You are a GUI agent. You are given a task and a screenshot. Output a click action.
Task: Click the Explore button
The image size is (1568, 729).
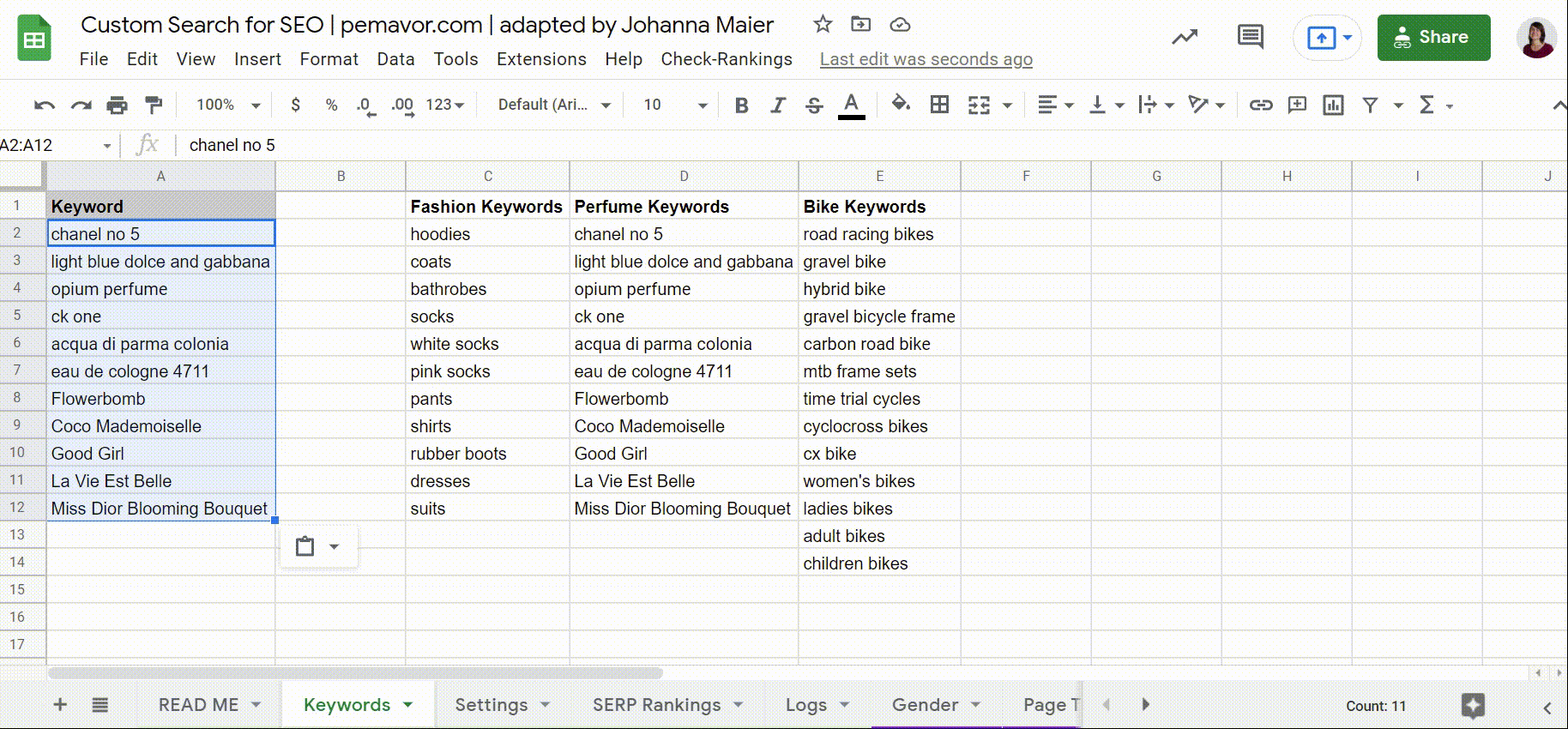1473,706
